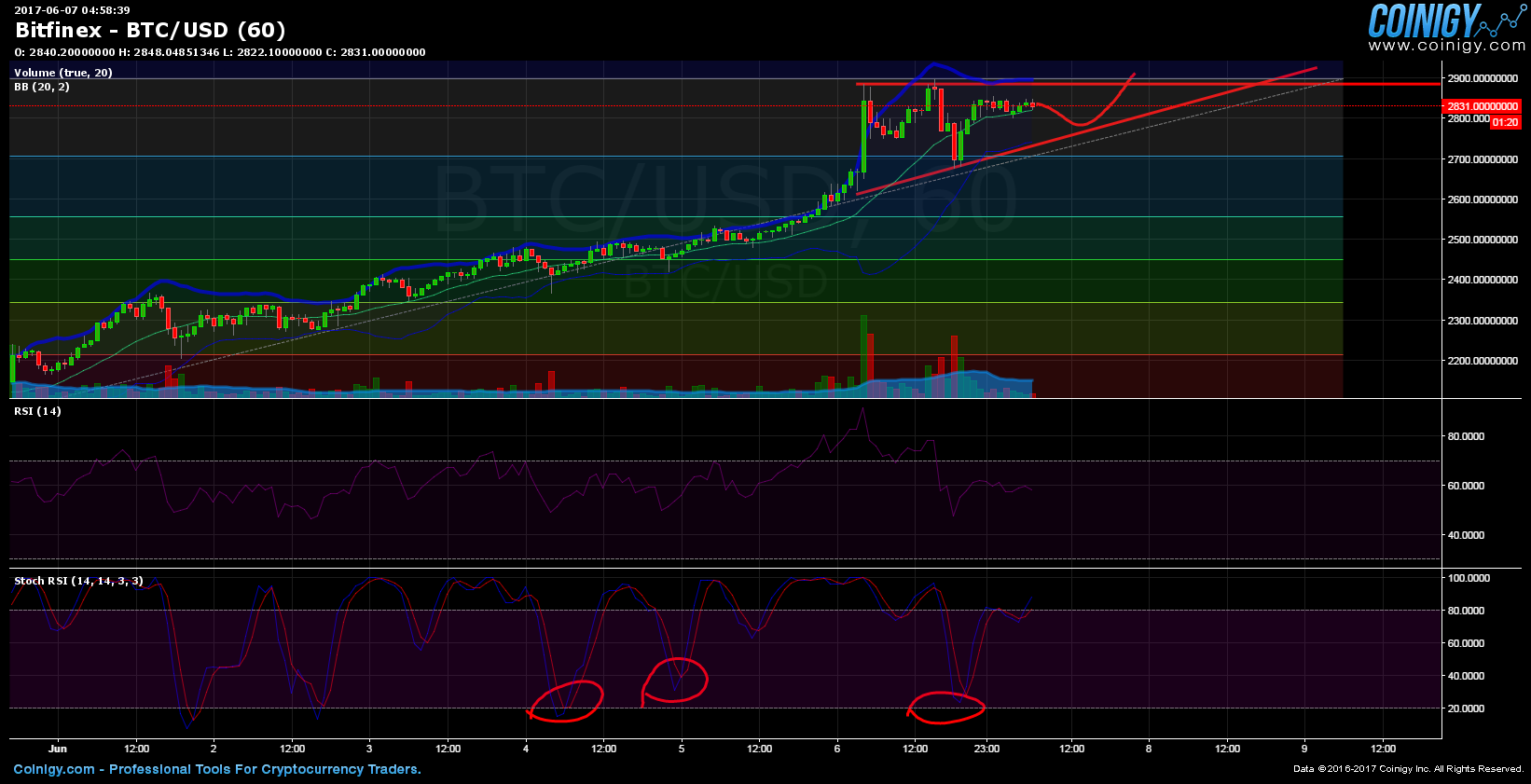Screen dimensions: 1531x784
Task: Click the day 9 time axis label
Action: point(1304,749)
